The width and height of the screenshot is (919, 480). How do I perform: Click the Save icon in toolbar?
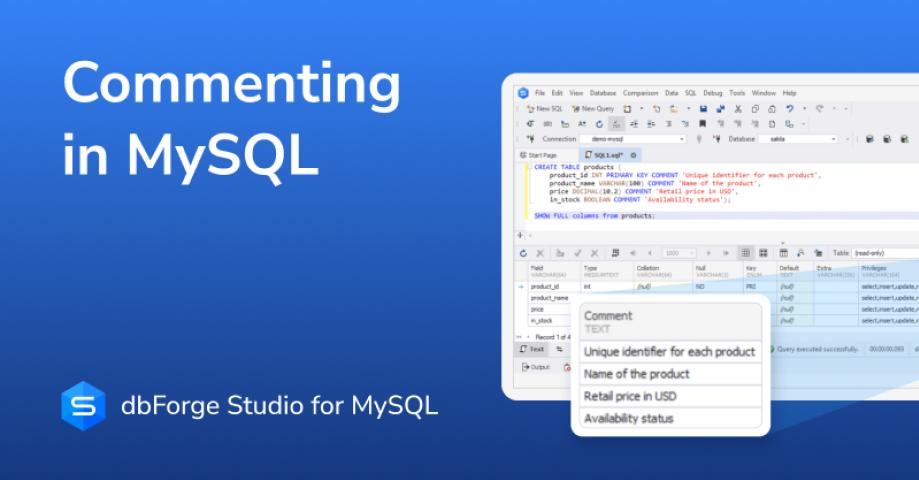click(x=704, y=108)
